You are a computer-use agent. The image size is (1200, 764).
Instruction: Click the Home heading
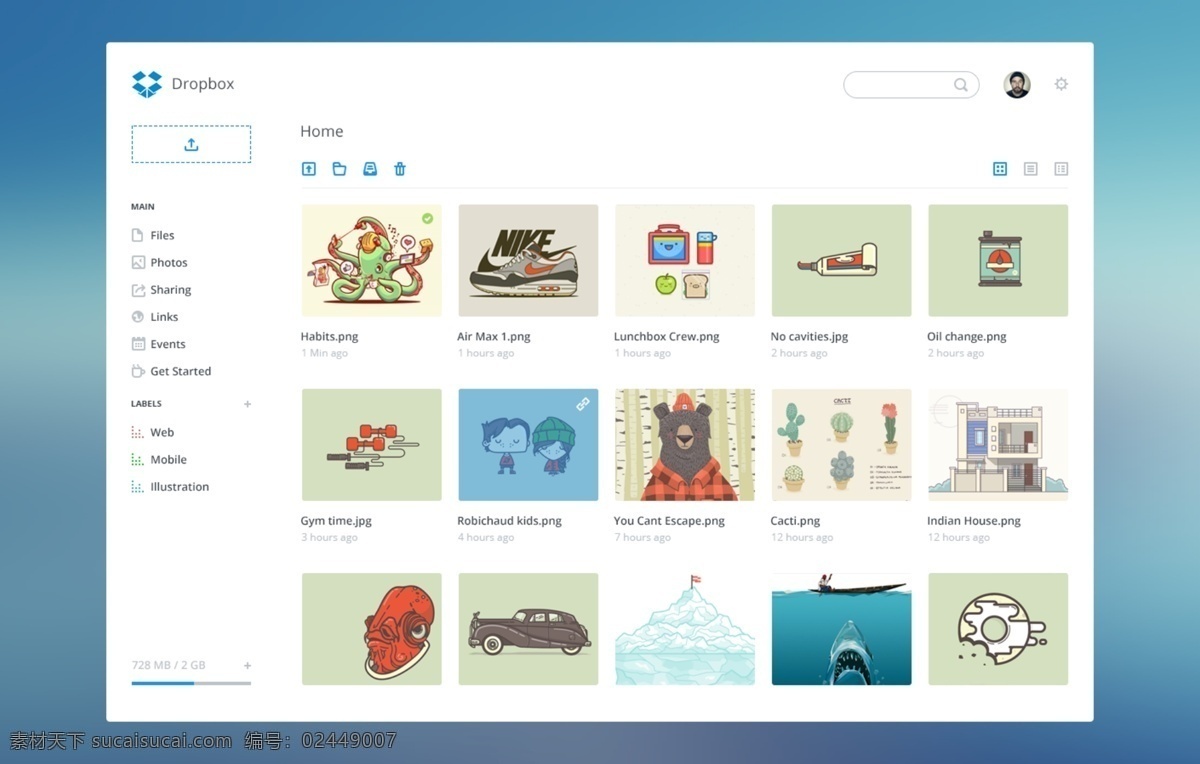[322, 131]
